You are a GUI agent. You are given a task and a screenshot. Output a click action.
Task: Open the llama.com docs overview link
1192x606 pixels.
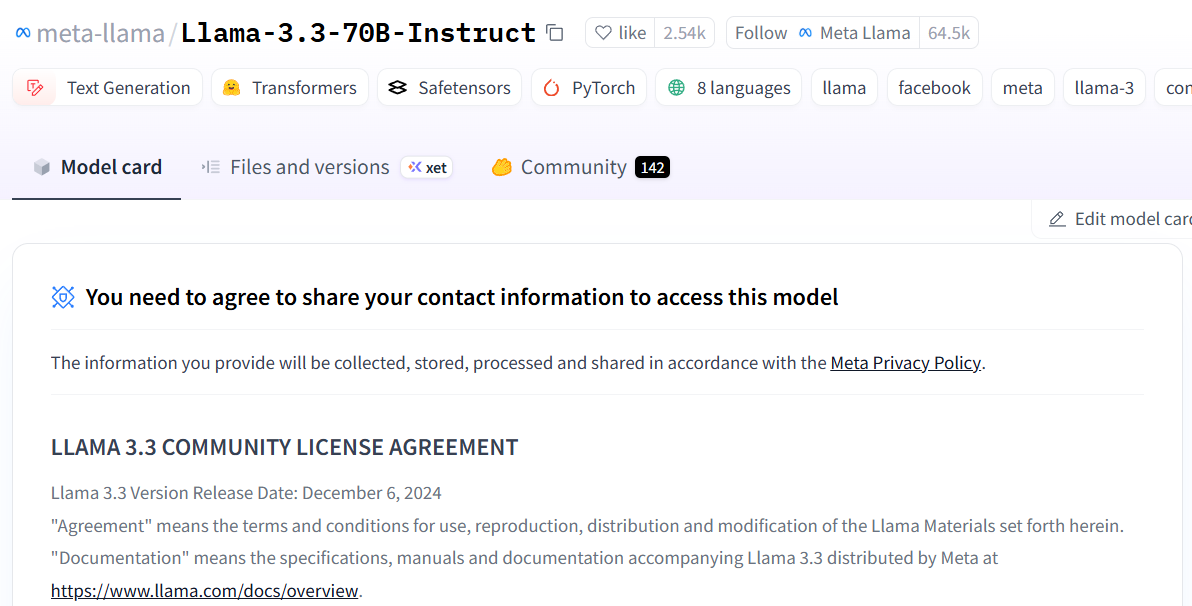(204, 591)
